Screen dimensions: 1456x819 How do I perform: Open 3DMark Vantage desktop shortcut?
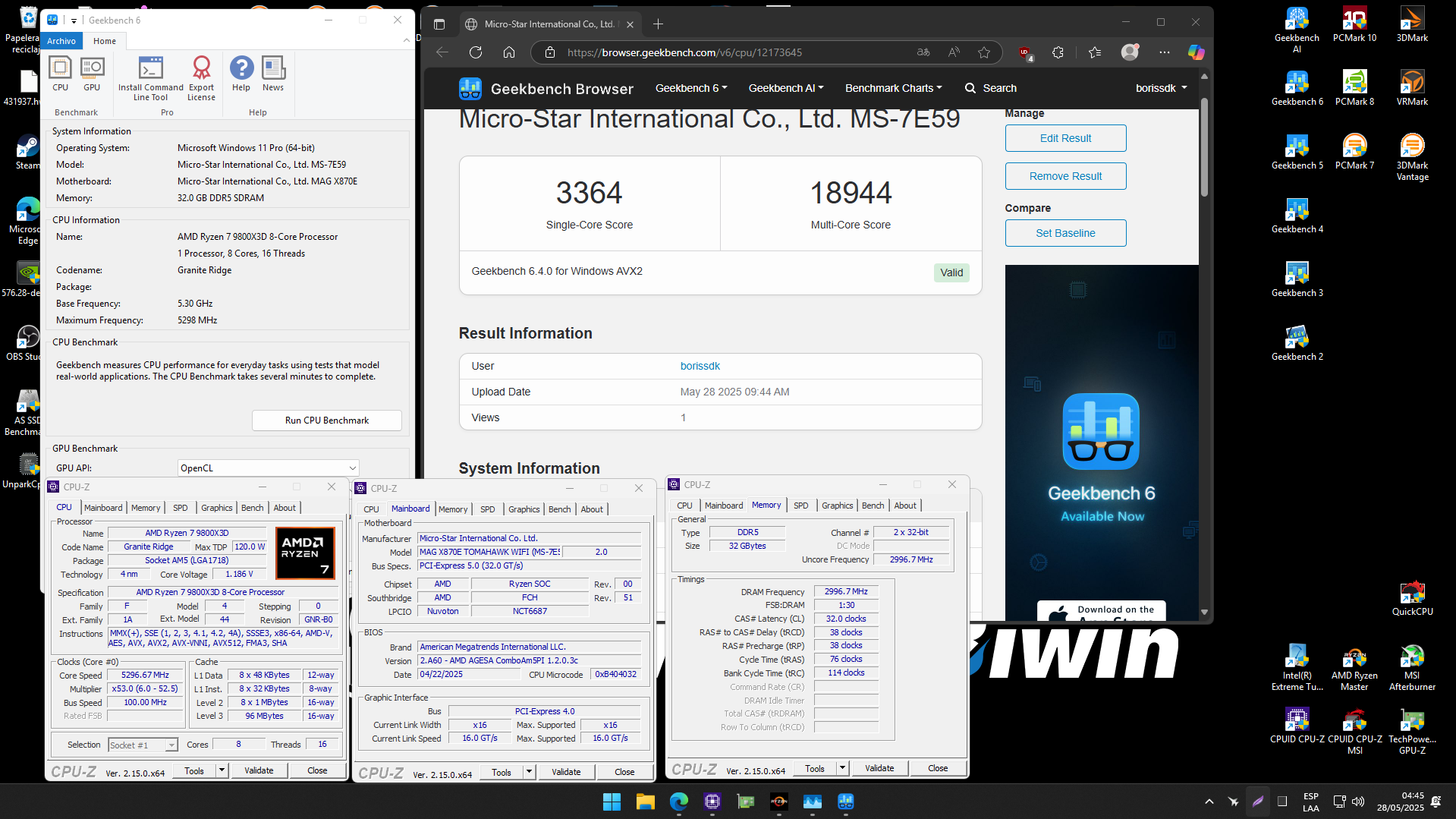click(x=1412, y=157)
